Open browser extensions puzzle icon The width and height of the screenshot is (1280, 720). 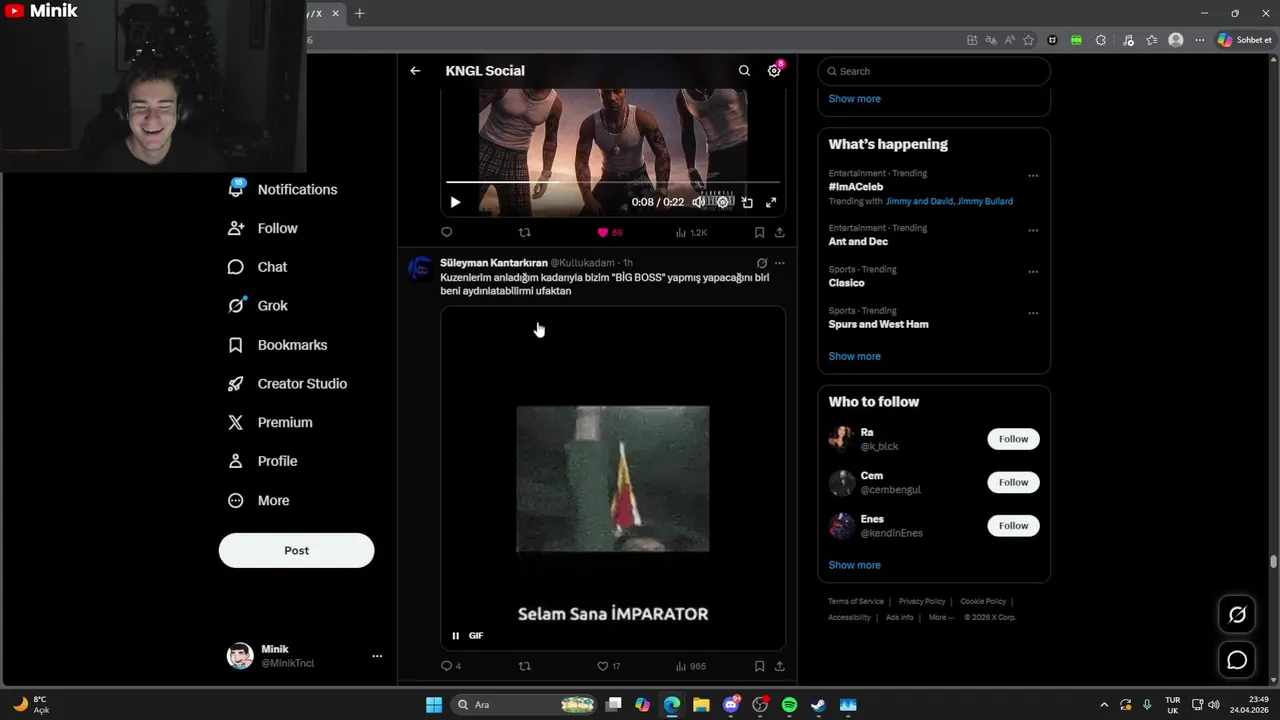[x=1101, y=40]
